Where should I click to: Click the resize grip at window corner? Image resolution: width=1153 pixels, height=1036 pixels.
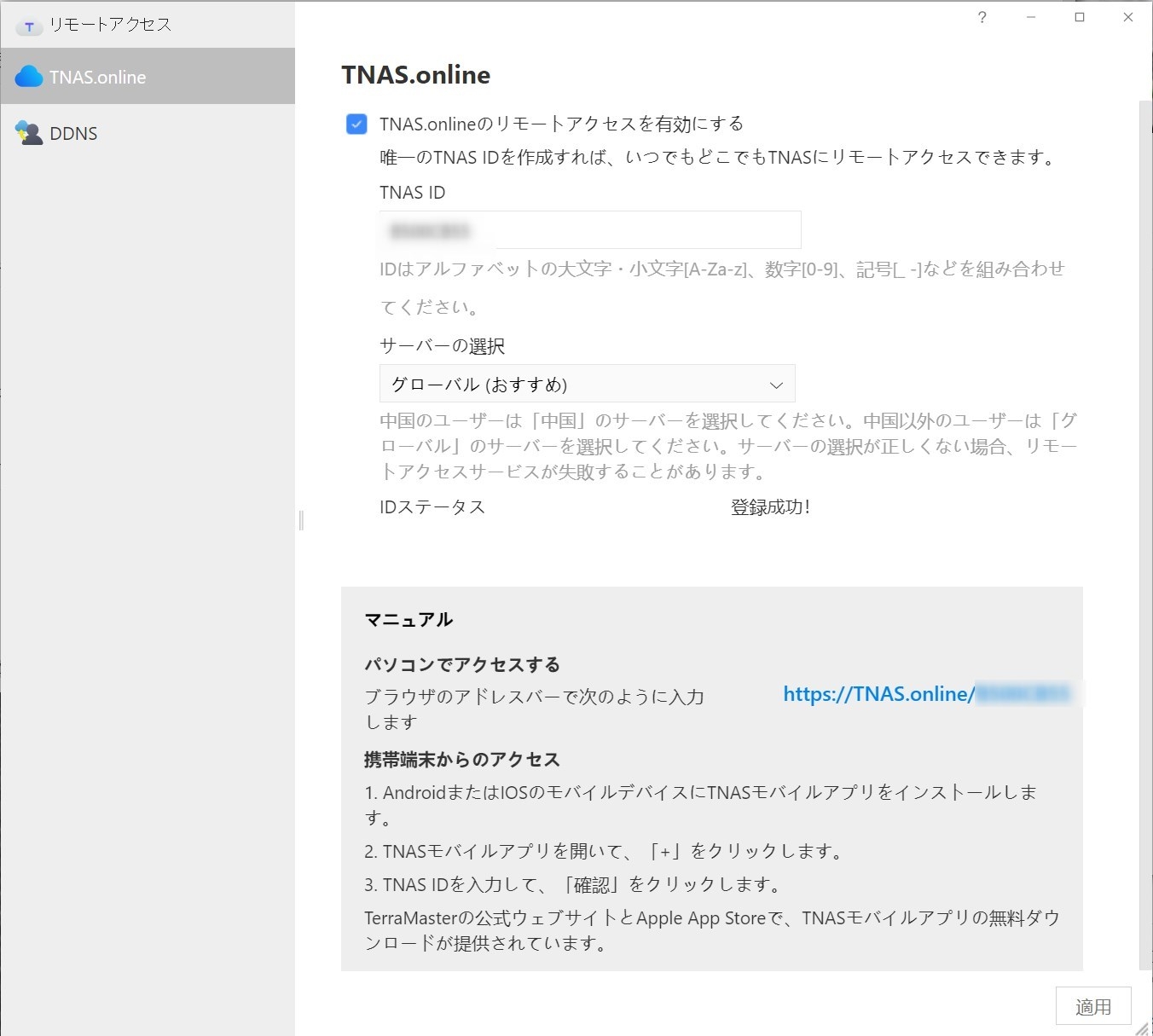point(1142,1027)
